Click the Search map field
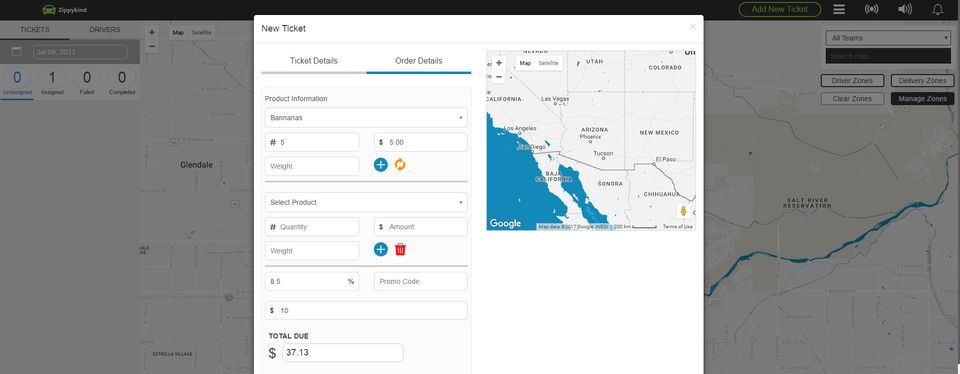 888,56
